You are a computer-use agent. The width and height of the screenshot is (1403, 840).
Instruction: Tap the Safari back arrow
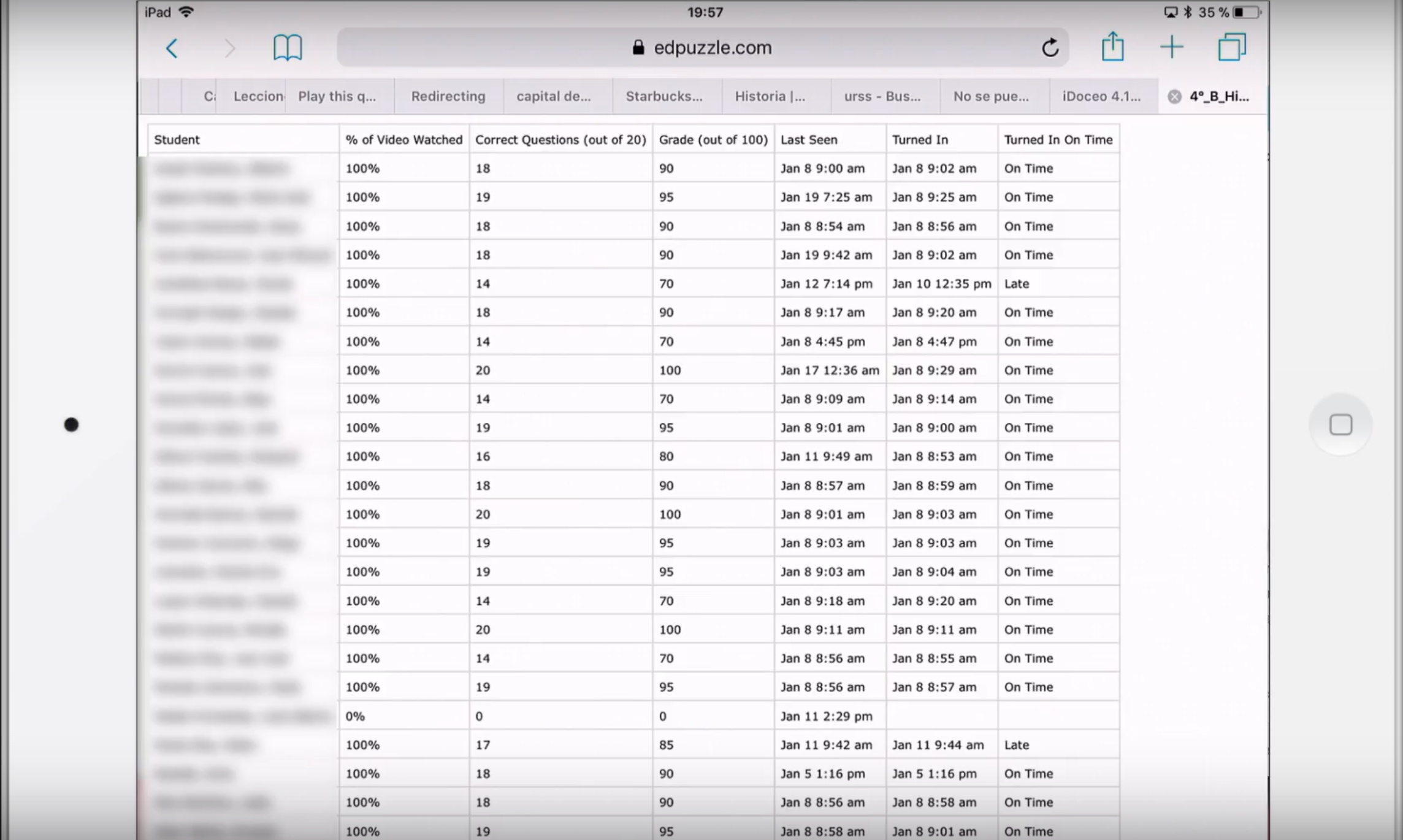[x=172, y=48]
